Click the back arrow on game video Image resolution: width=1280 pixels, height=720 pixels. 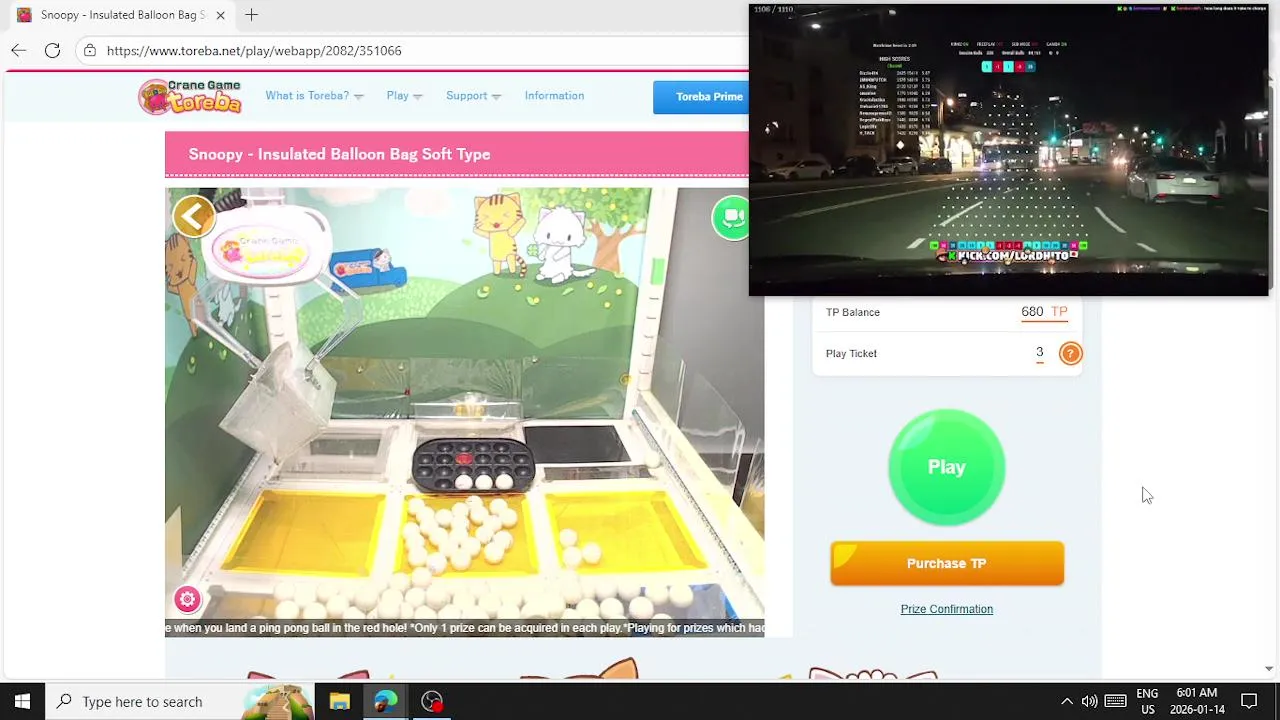(x=194, y=216)
